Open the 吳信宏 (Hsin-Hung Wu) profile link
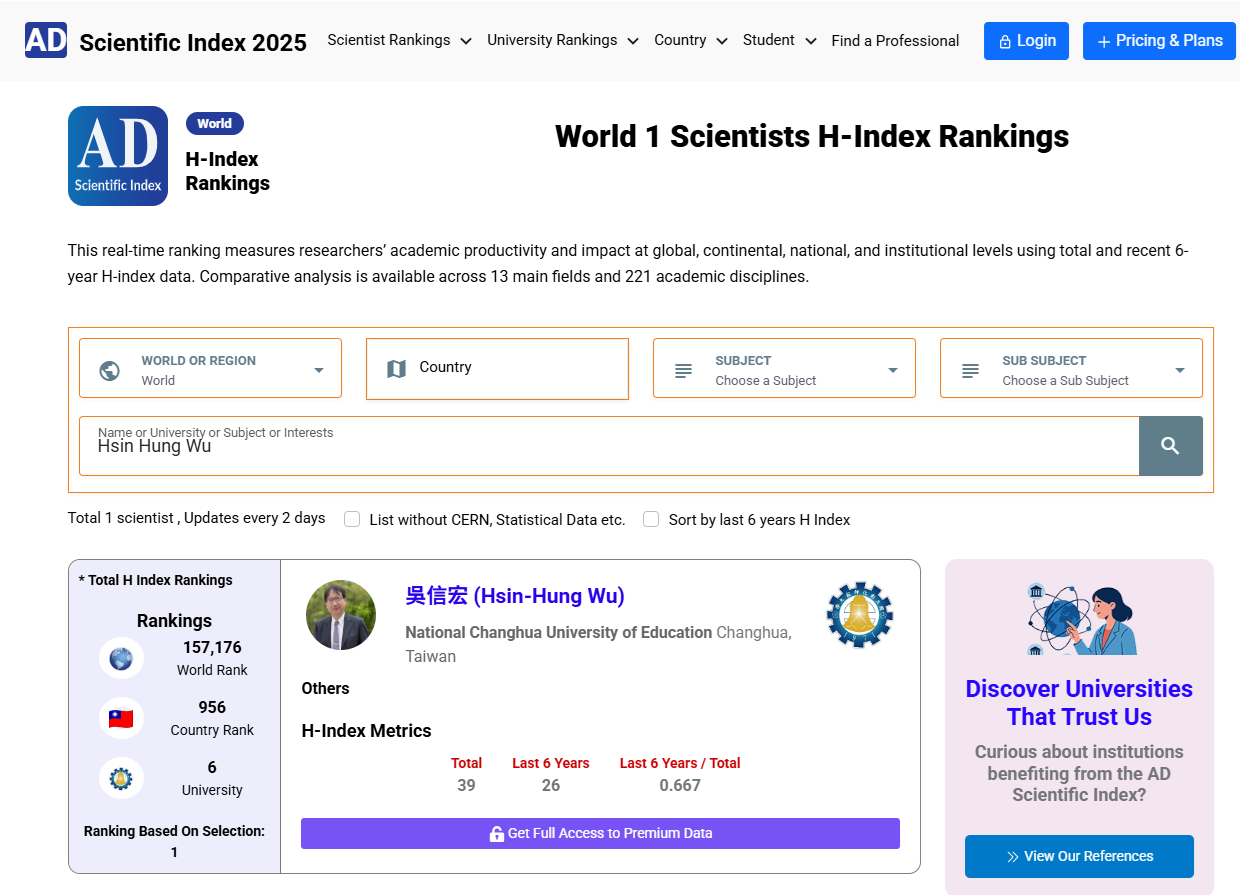Image resolution: width=1240 pixels, height=895 pixels. tap(515, 596)
